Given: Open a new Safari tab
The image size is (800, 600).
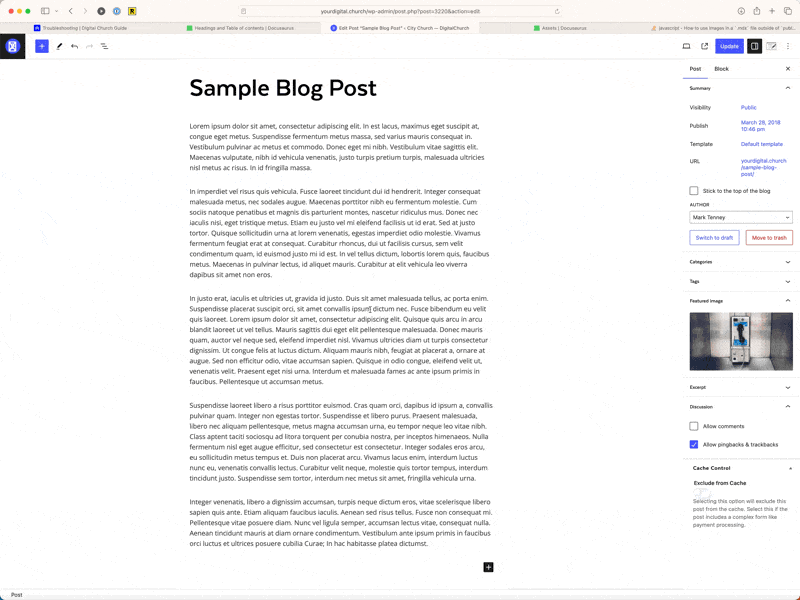Looking at the screenshot, I should [772, 11].
